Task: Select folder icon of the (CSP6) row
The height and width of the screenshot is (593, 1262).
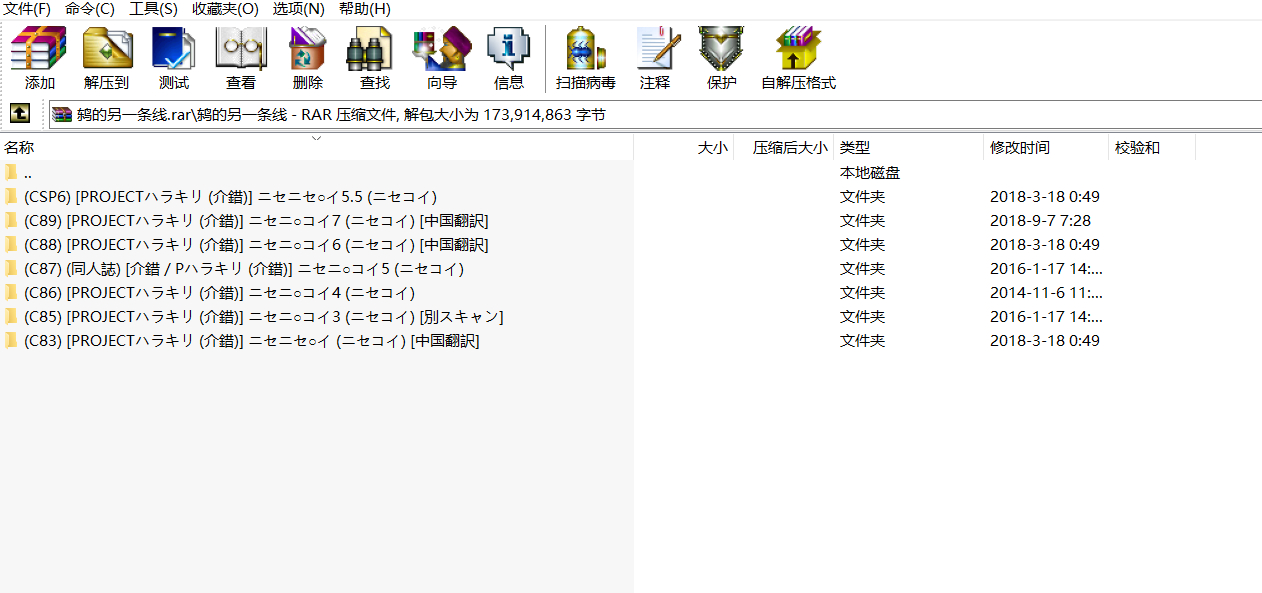Action: pyautogui.click(x=11, y=197)
